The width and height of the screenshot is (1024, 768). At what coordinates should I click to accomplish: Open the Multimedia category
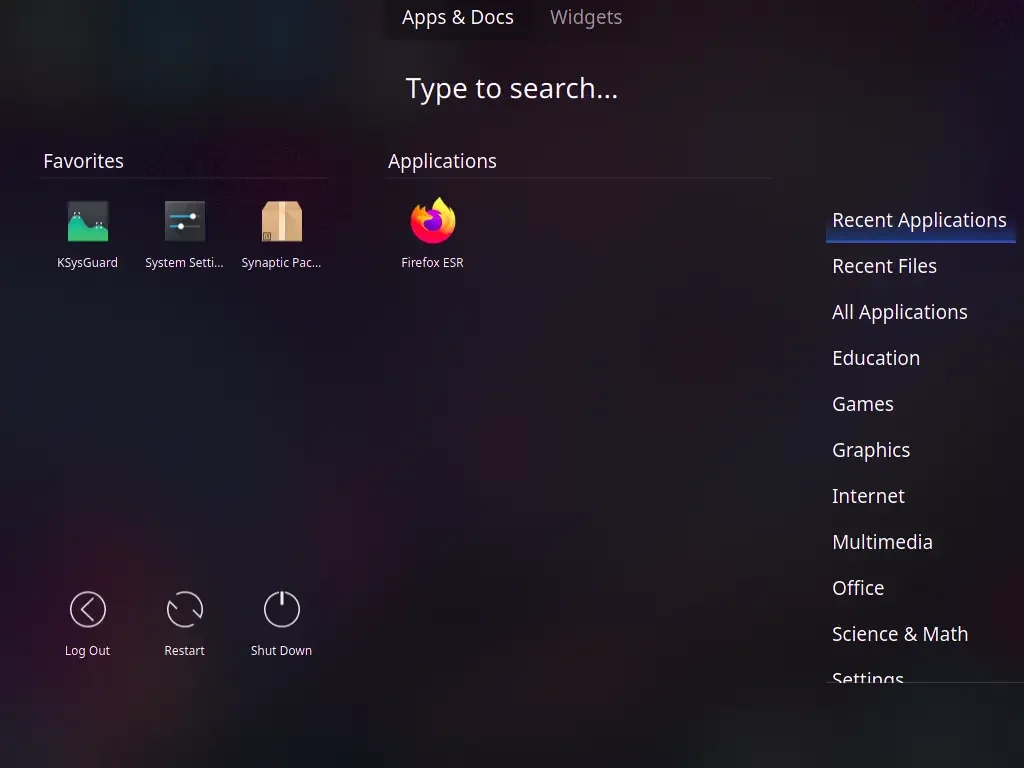(882, 542)
